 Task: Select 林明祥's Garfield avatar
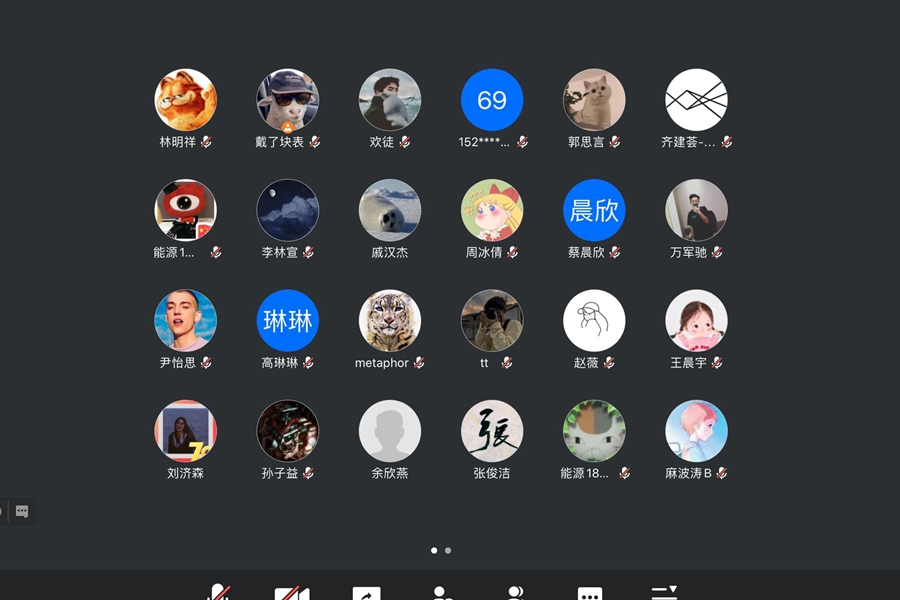[185, 100]
